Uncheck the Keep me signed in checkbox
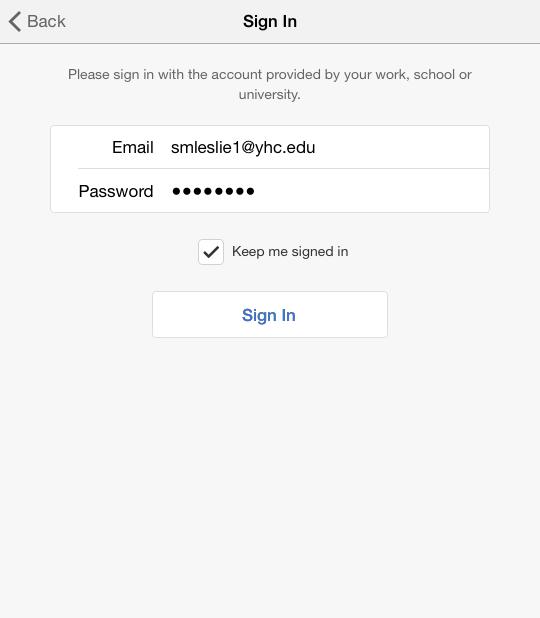Screen dimensions: 540x618 211,252
